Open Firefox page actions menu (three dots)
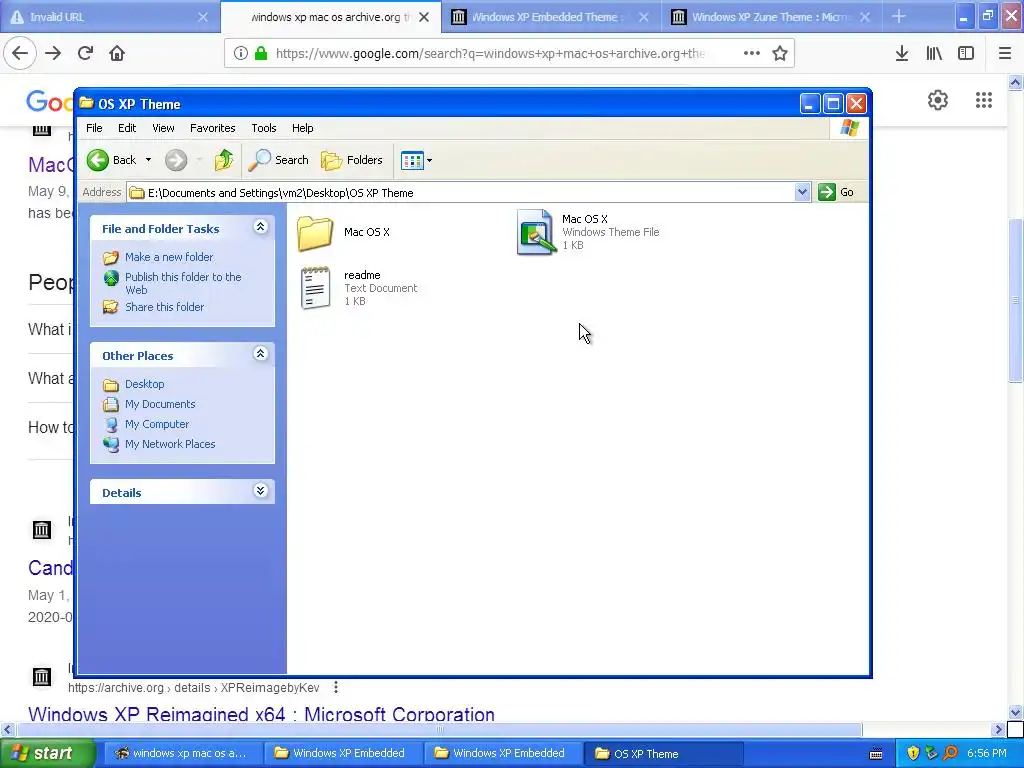The image size is (1024, 768). (752, 54)
